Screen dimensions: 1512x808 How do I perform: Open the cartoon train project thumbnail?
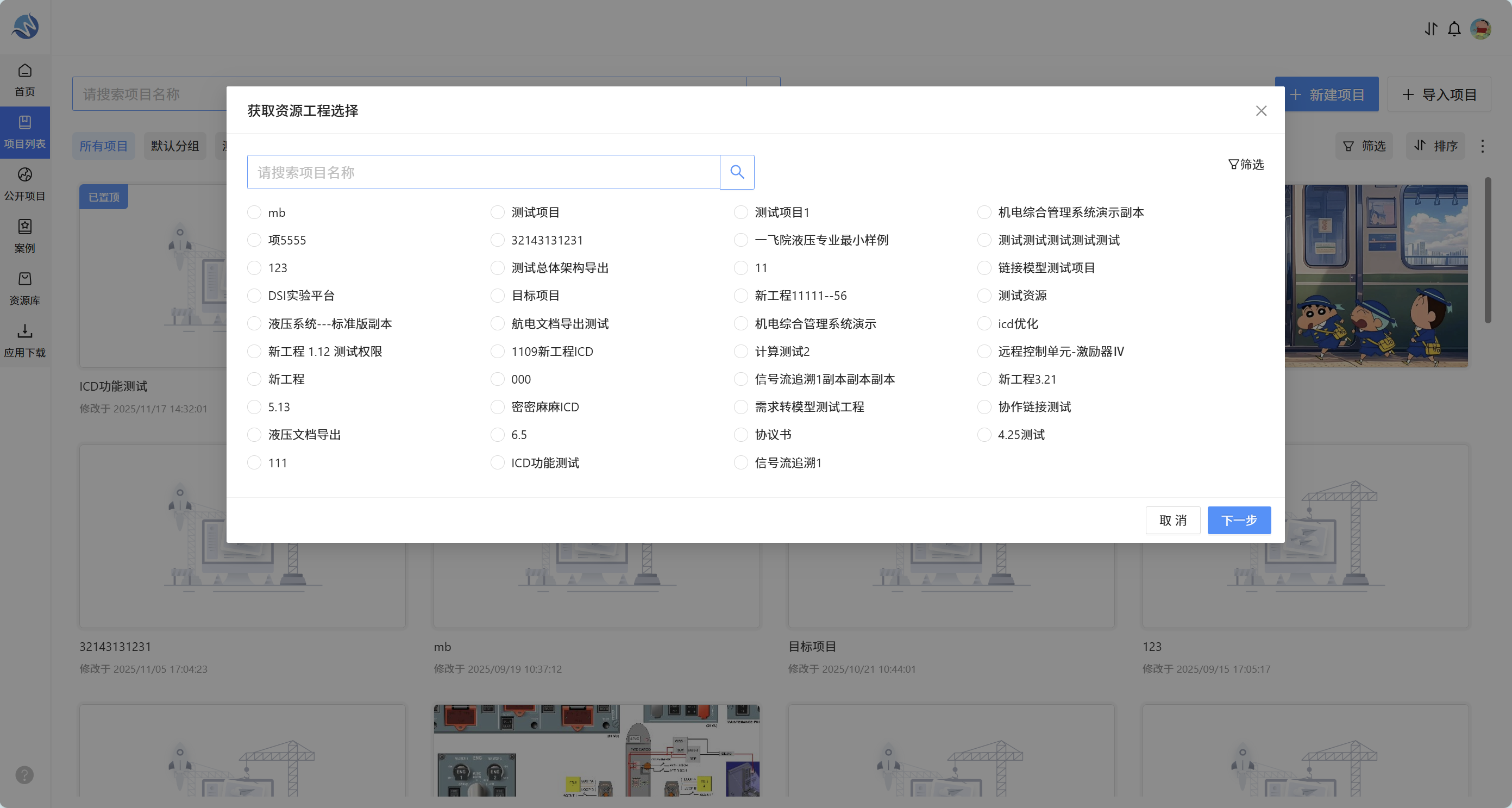pyautogui.click(x=1376, y=276)
